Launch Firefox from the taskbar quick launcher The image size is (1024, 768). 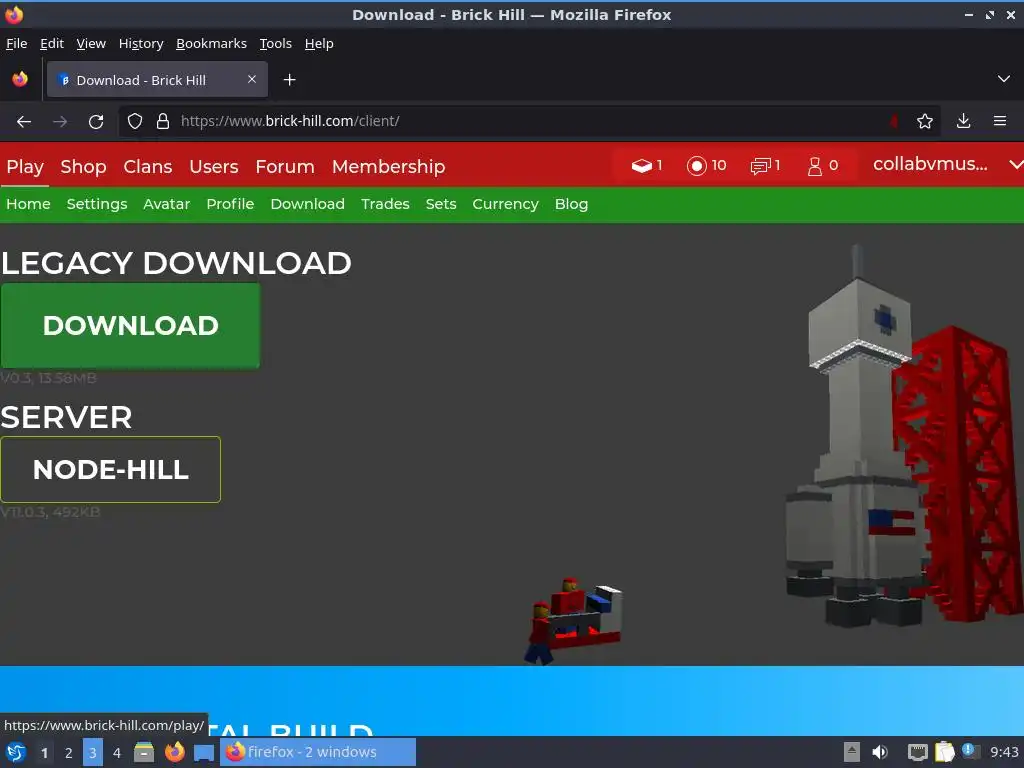174,752
